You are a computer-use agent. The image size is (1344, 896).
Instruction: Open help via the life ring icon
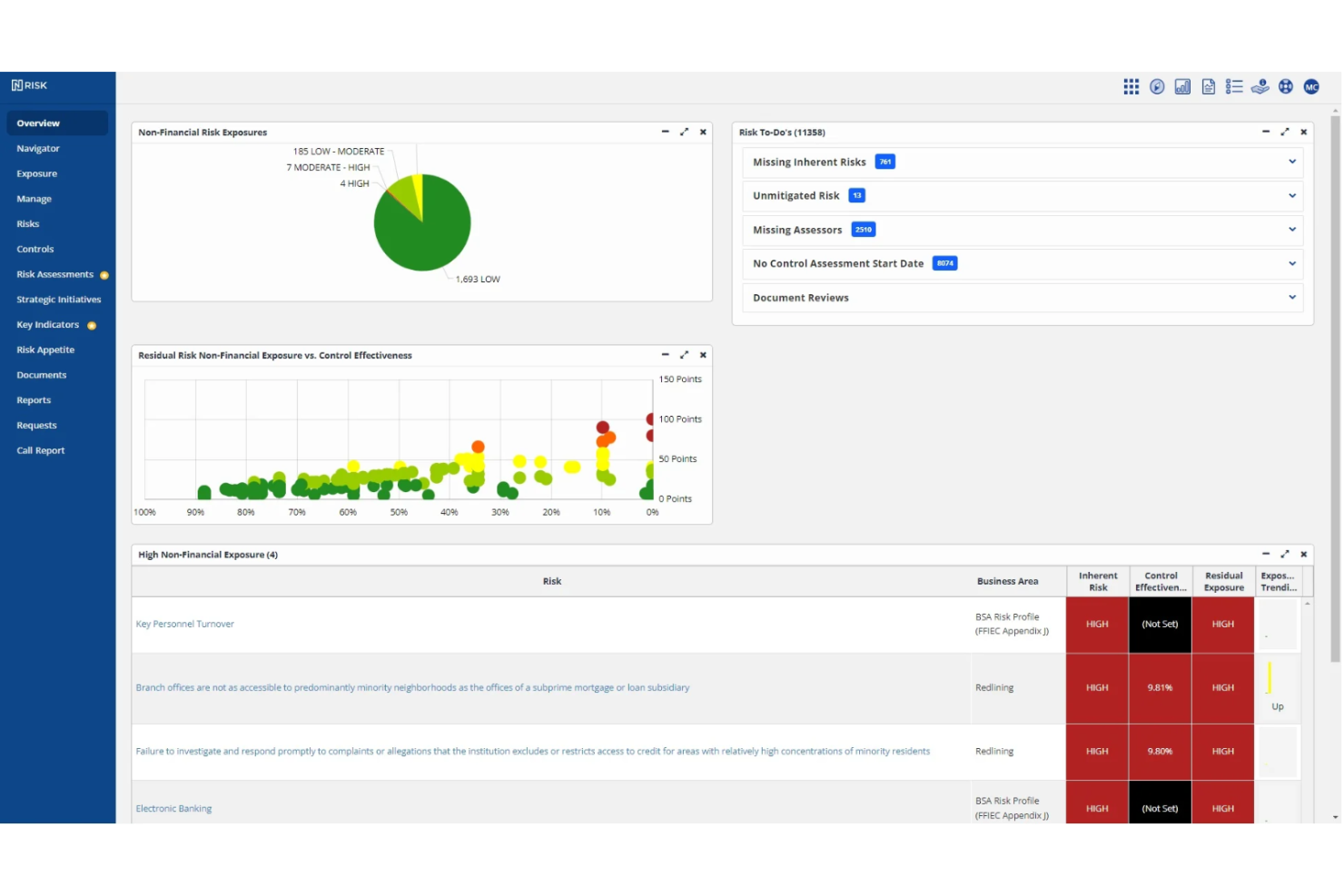pos(1286,86)
